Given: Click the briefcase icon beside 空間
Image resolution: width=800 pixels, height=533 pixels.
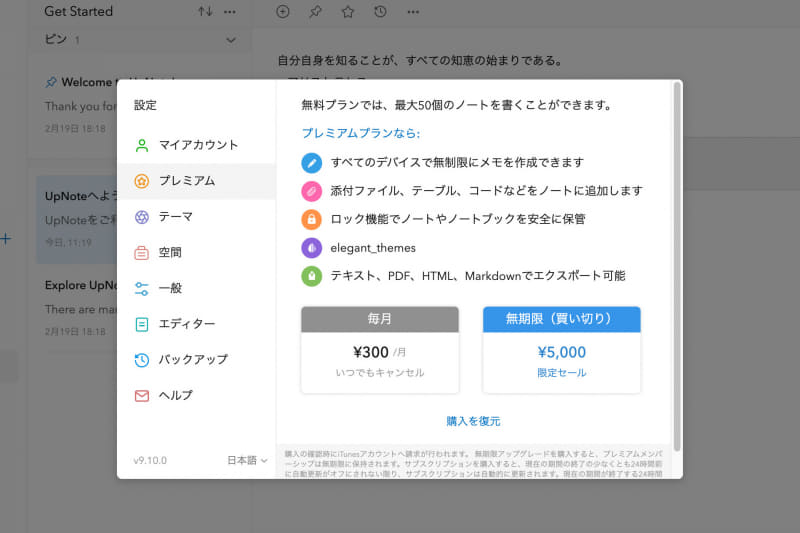Looking at the screenshot, I should pos(142,252).
